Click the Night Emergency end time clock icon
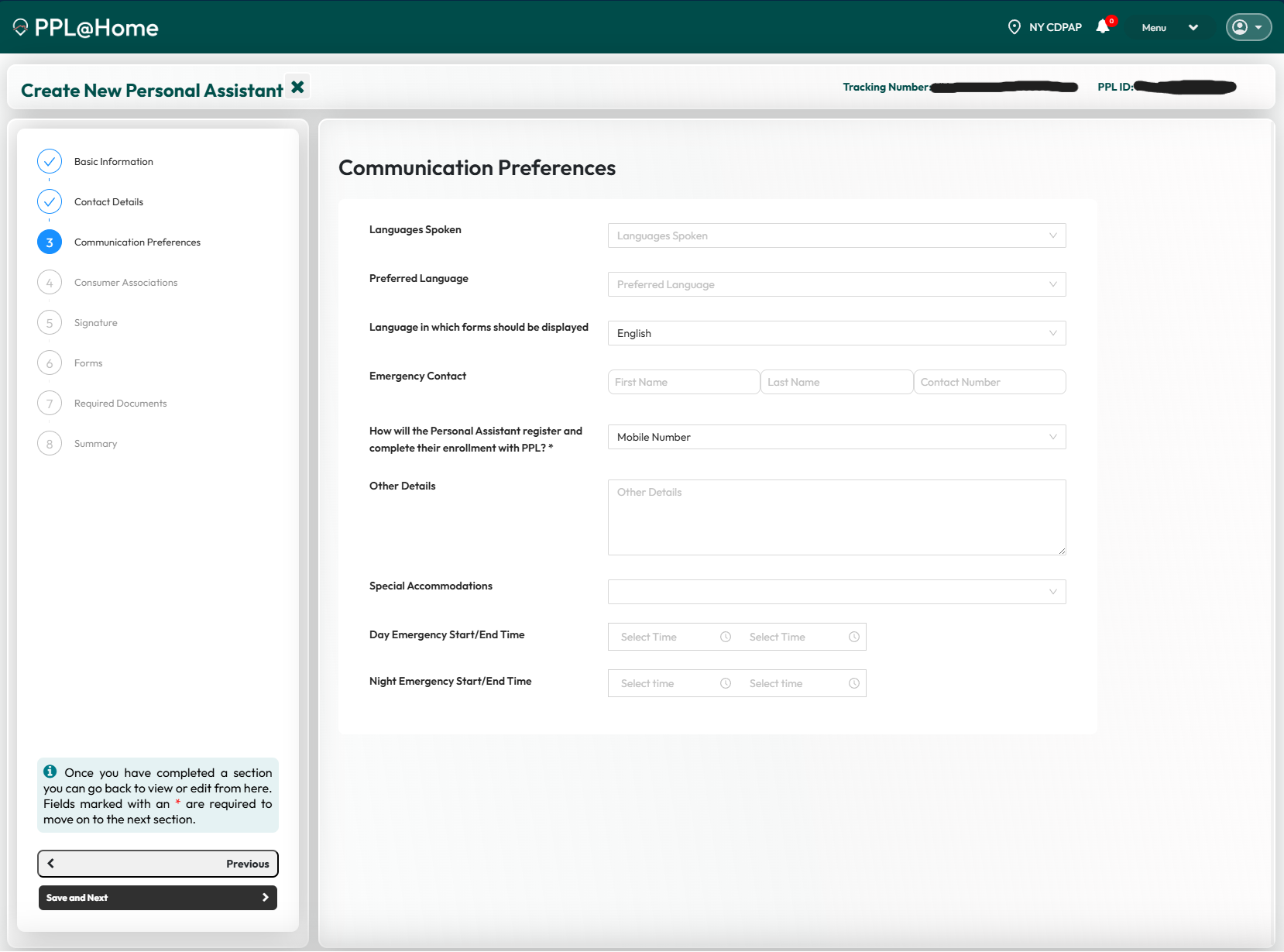 853,683
